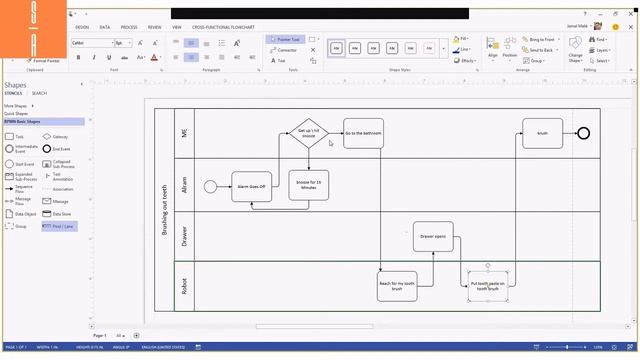Select the Pool / Lane shape

point(59,226)
